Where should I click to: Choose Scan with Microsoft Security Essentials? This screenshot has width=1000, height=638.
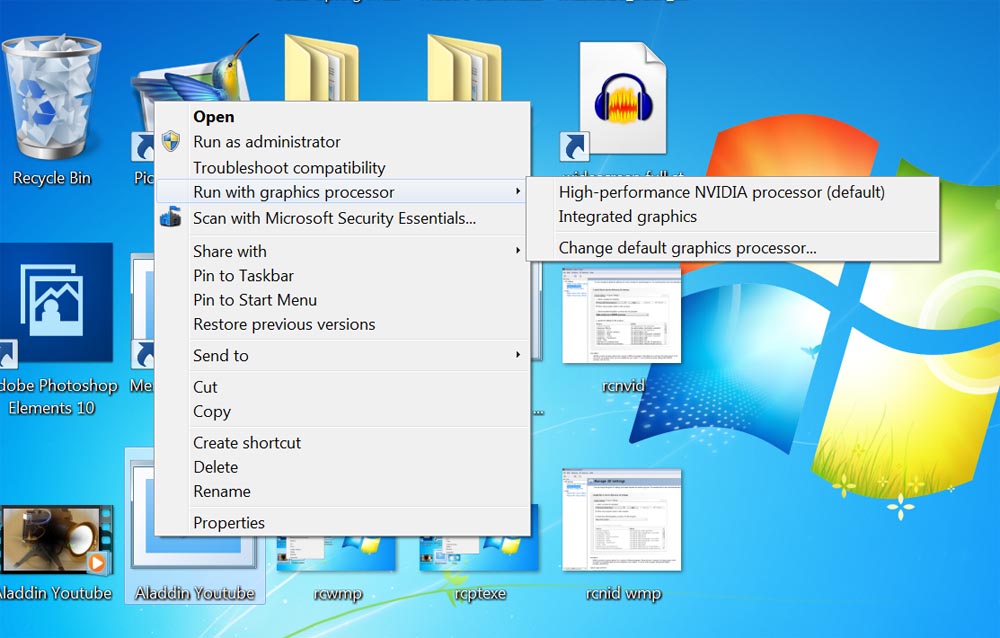(342, 218)
